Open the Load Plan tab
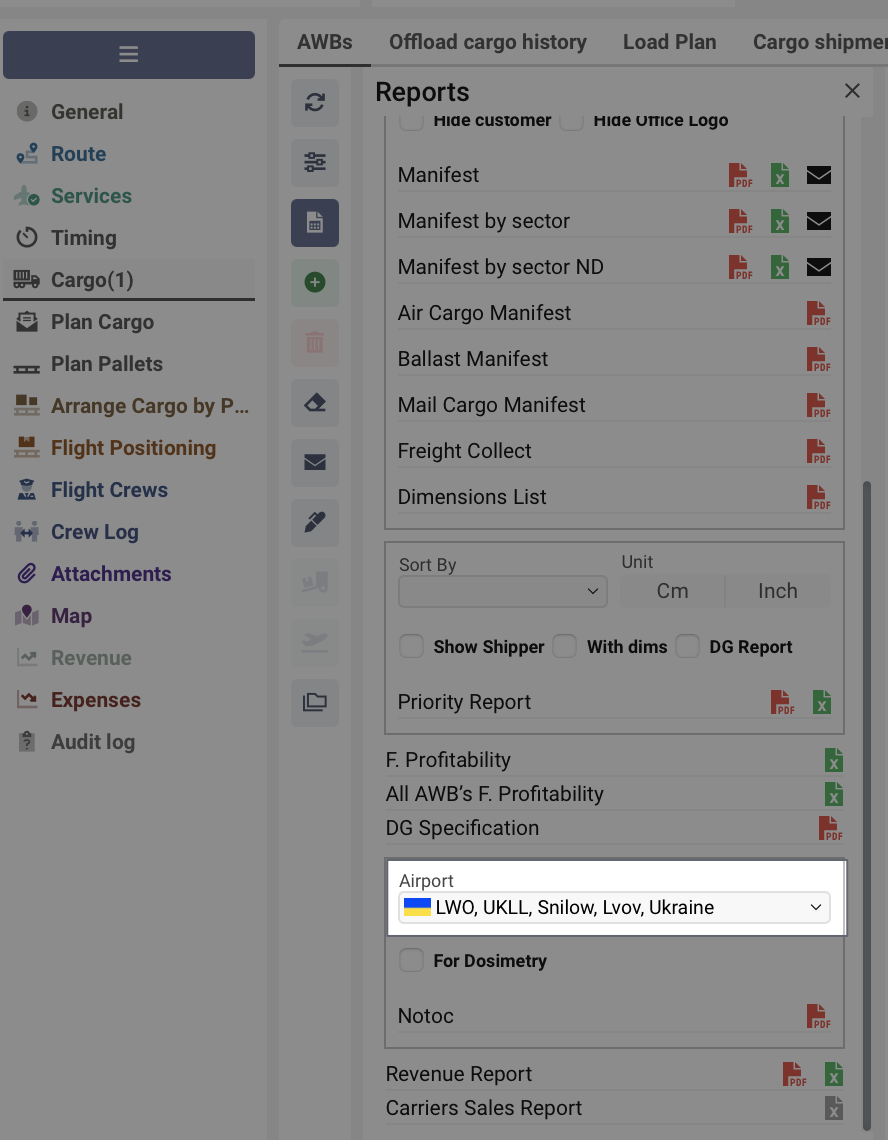The height and width of the screenshot is (1140, 888). (x=669, y=42)
